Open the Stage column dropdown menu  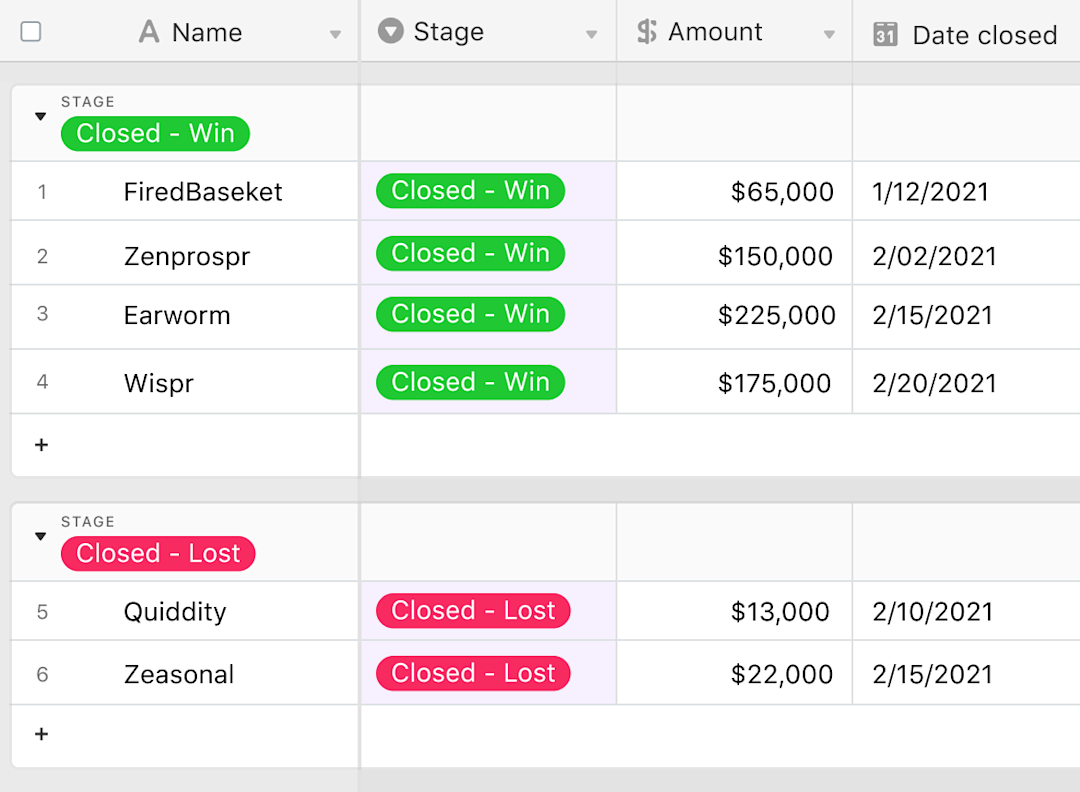click(x=590, y=33)
